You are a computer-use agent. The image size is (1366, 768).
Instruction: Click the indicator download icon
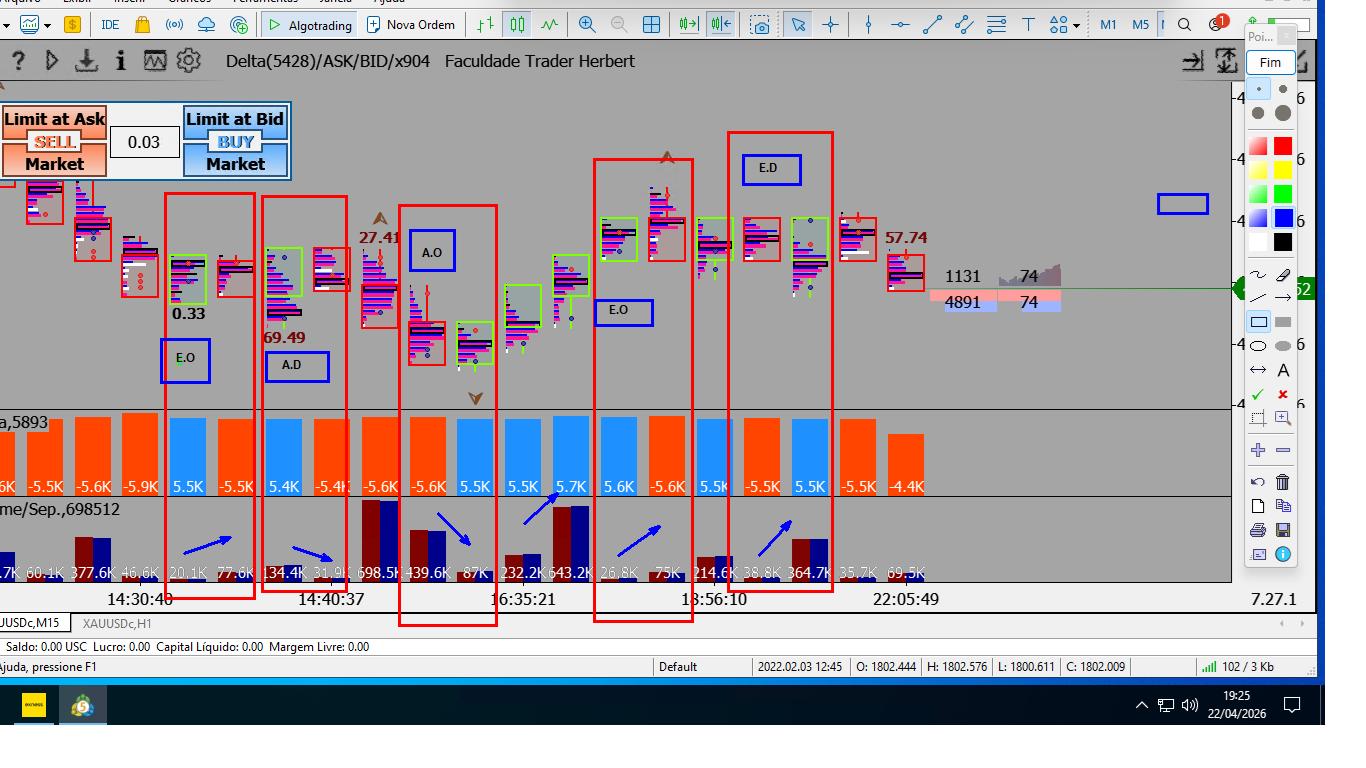(87, 61)
